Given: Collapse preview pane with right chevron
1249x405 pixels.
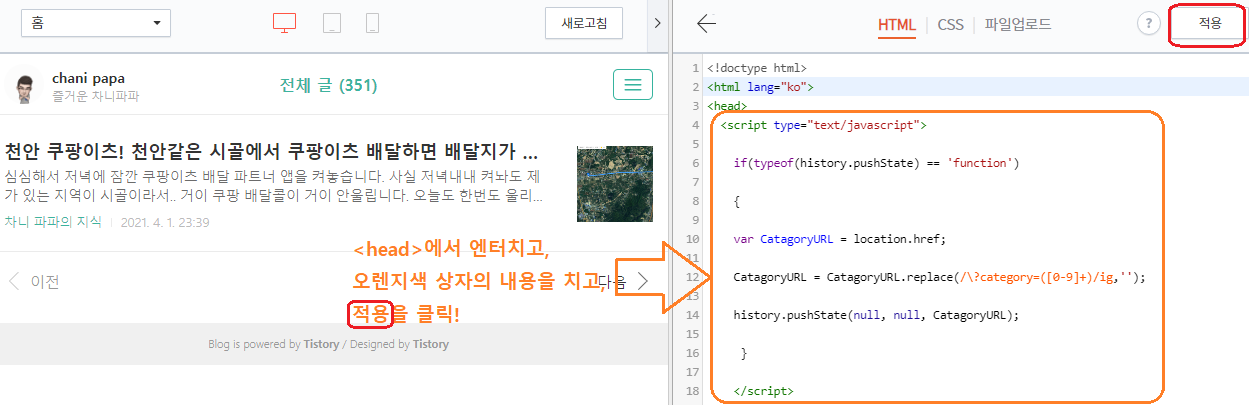Looking at the screenshot, I should [x=656, y=23].
